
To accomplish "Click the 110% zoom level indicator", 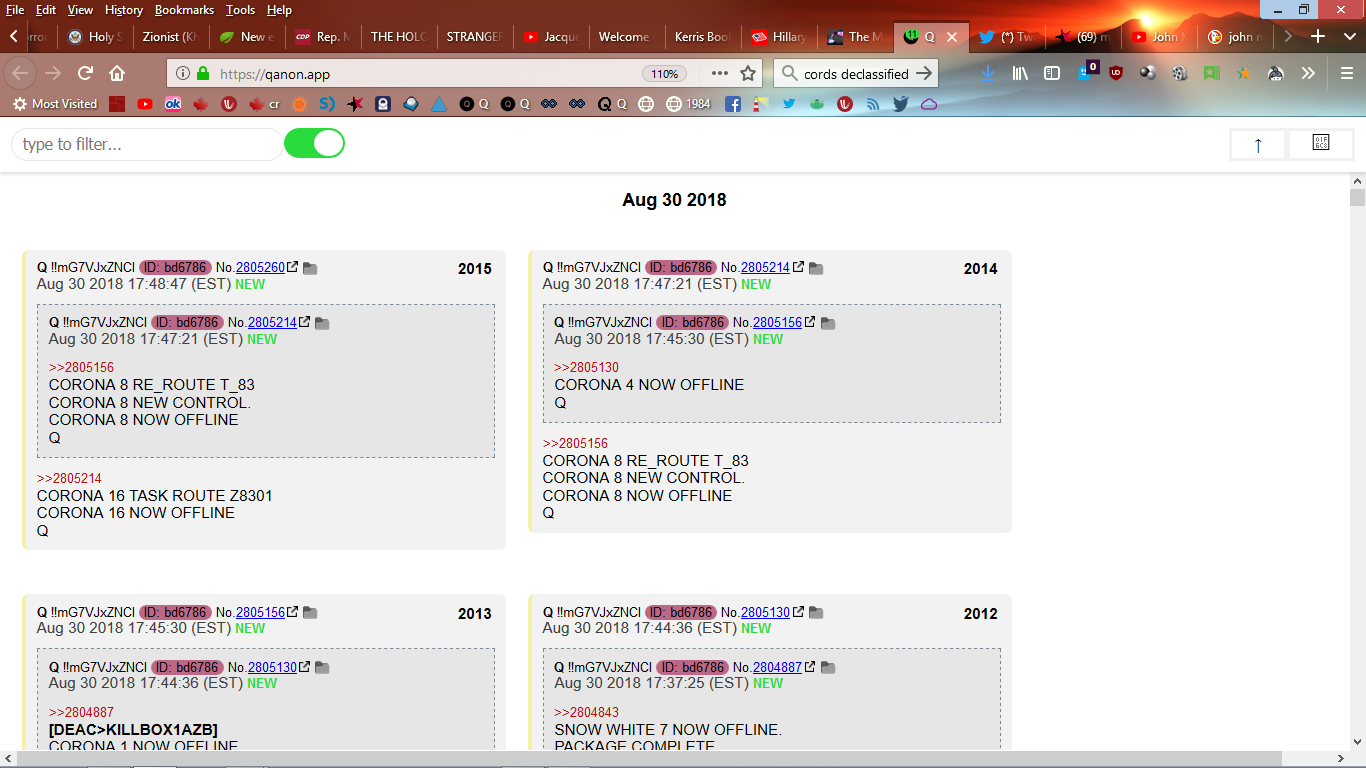I will 665,74.
